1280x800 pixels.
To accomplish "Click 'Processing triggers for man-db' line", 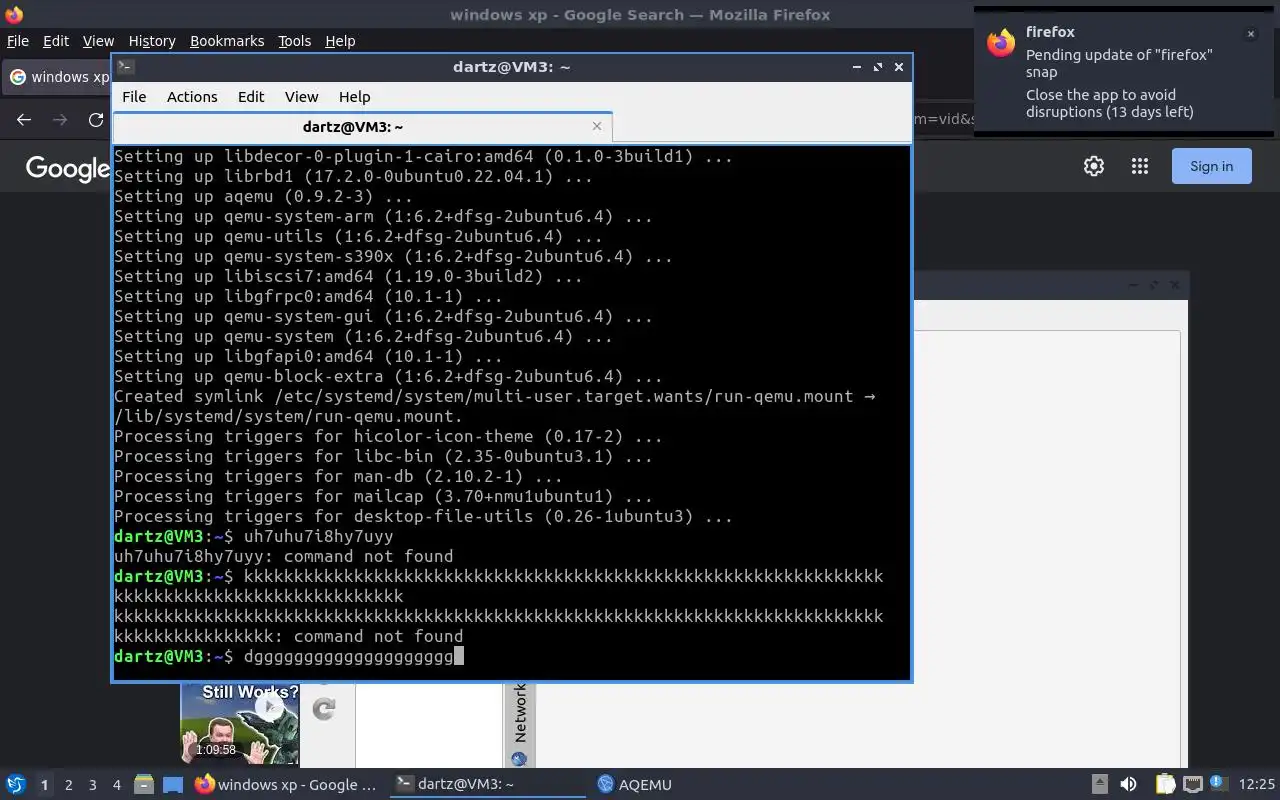I will point(338,476).
